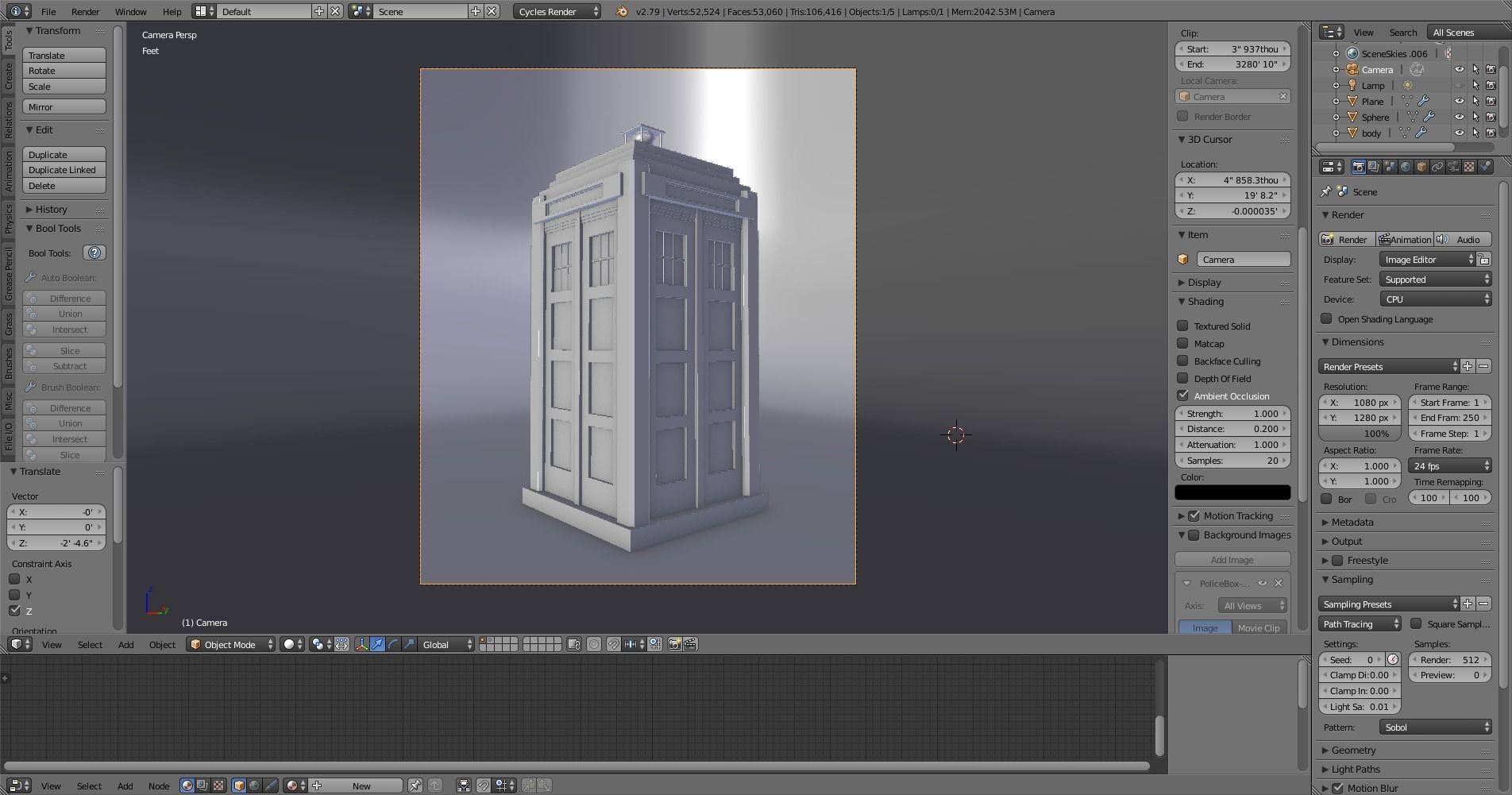The width and height of the screenshot is (1512, 795).
Task: Open the File menu
Action: point(48,11)
